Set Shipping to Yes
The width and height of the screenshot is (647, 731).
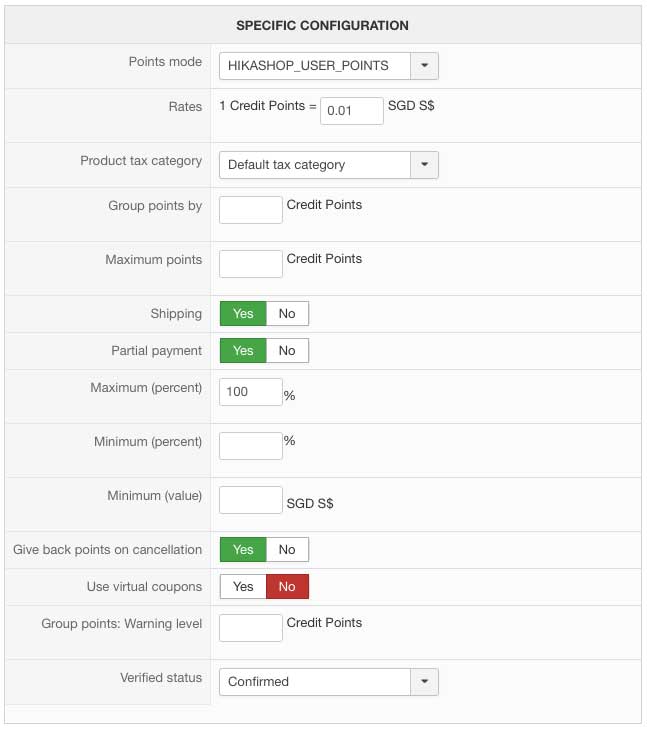point(243,314)
